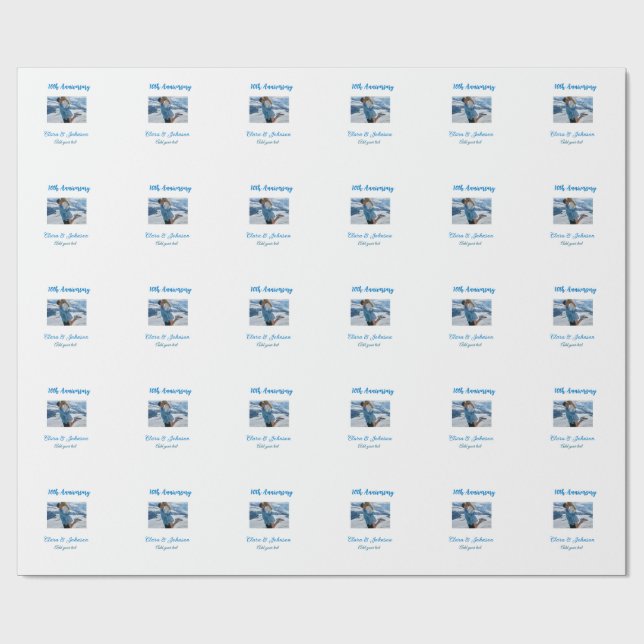
Task: Click 'Add your text' line in last row, fourth column
Action: 369,548
